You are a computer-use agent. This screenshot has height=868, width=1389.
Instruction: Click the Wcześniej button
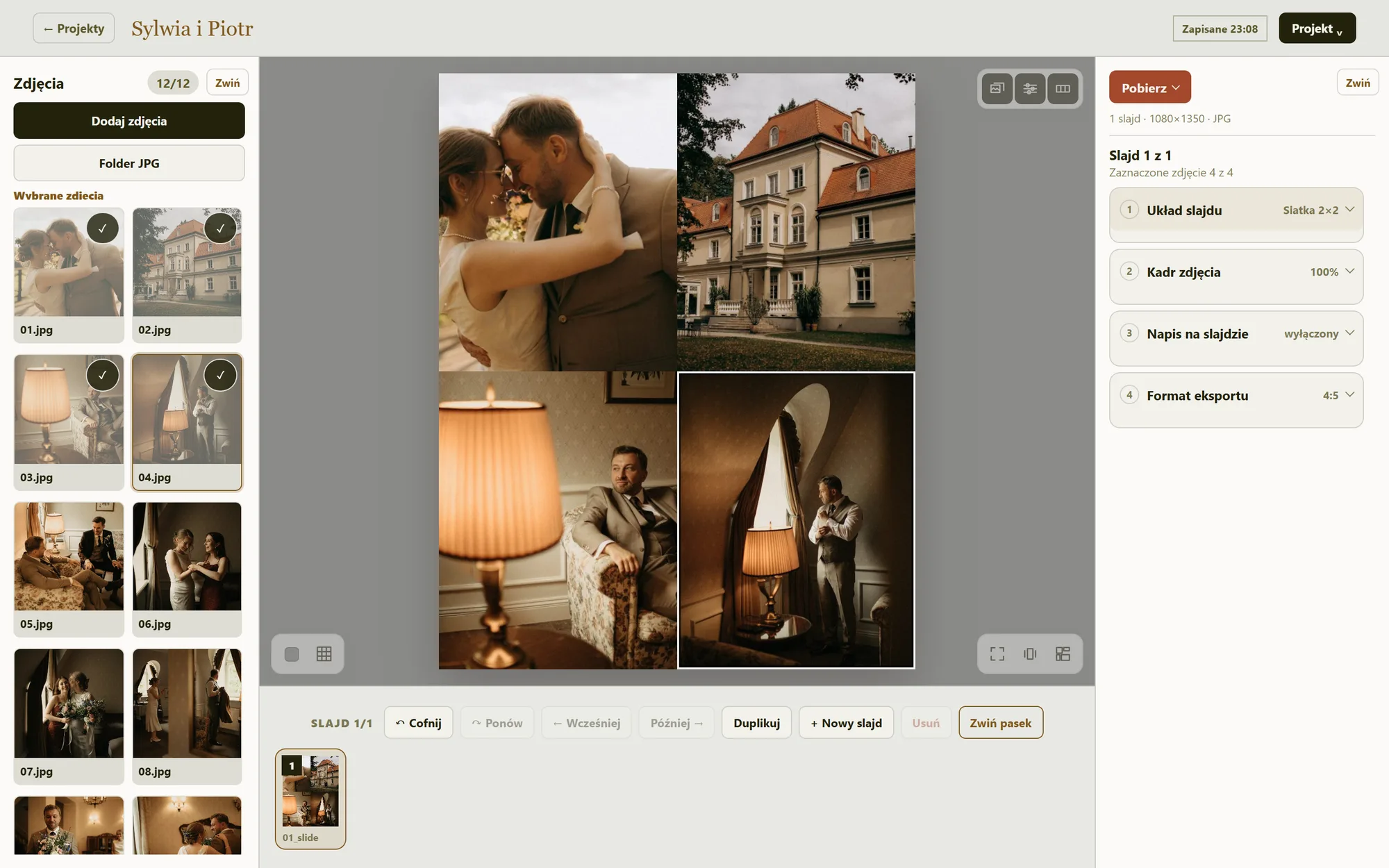pos(587,723)
